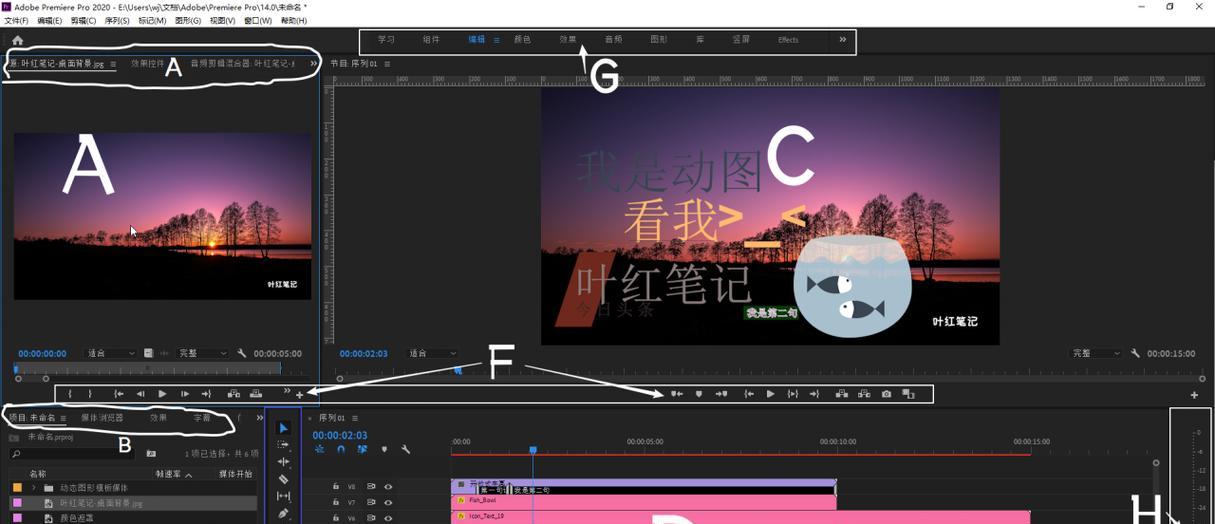Switch to 音频 workspace
This screenshot has width=1215, height=524.
click(x=614, y=40)
